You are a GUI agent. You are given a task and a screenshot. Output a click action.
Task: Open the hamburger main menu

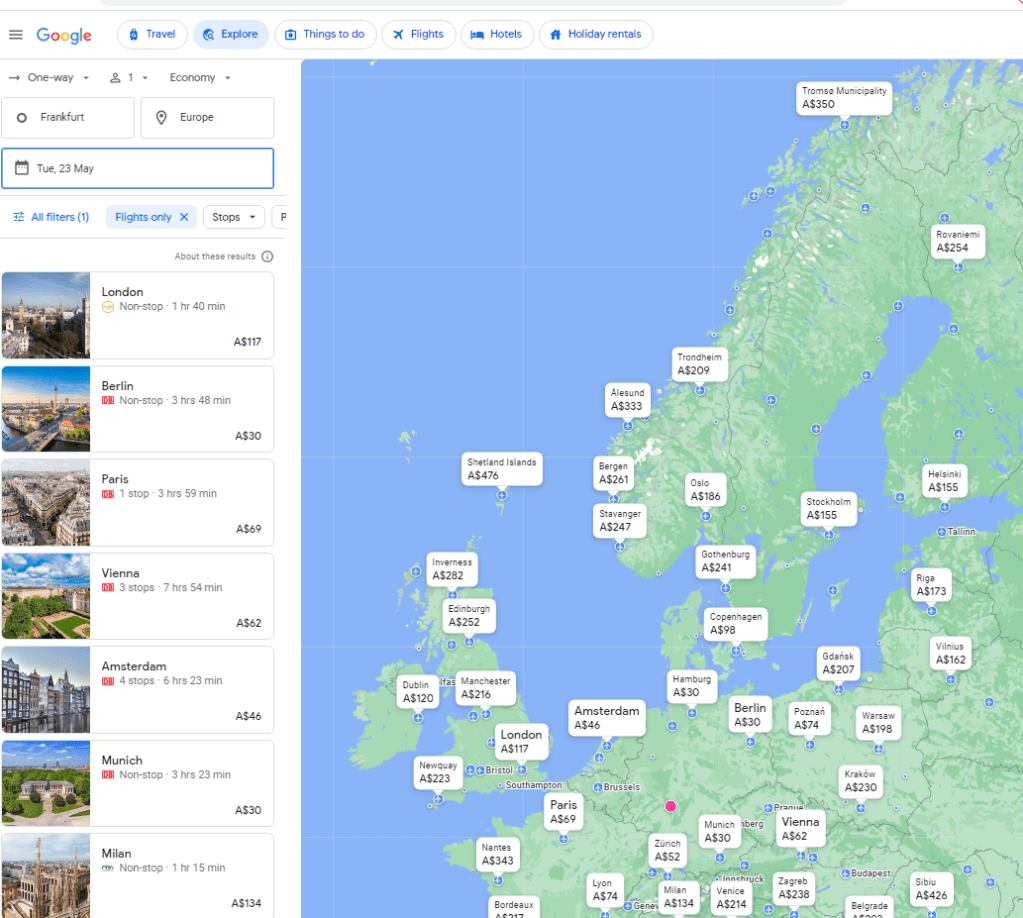point(15,35)
